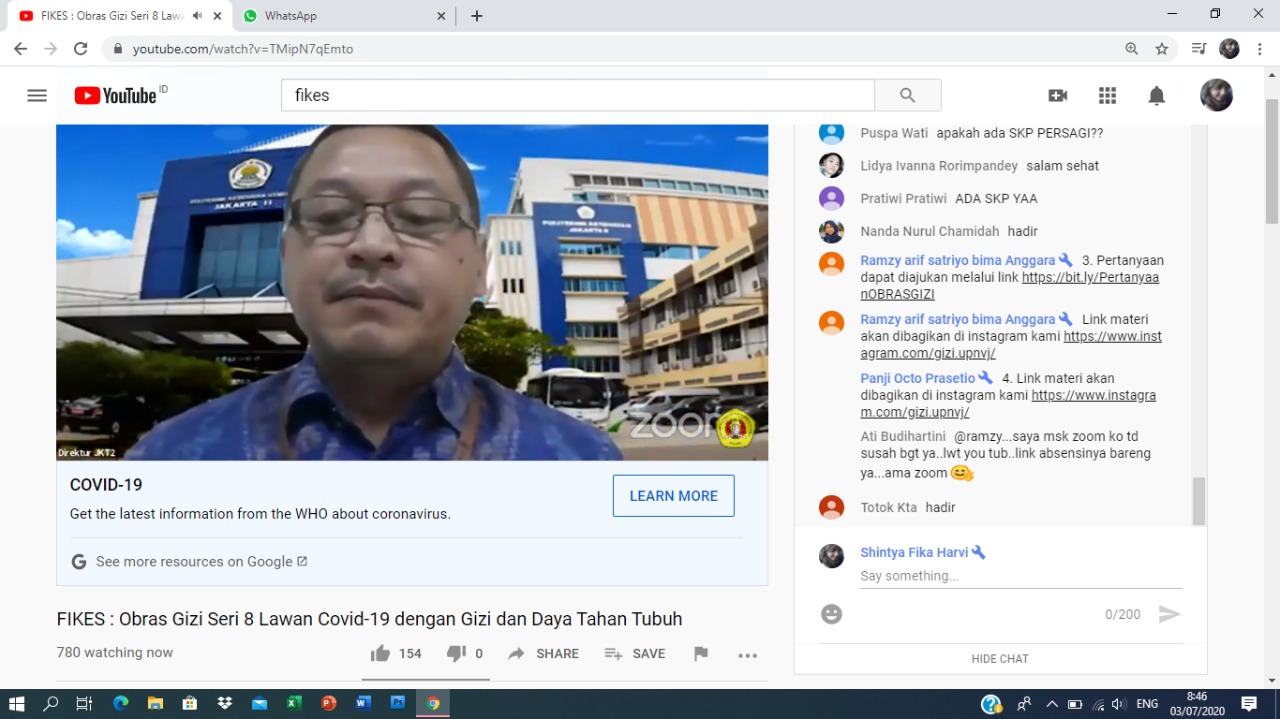Screen dimensions: 1280x719
Task: Click the Say something chat input
Action: [1020, 576]
